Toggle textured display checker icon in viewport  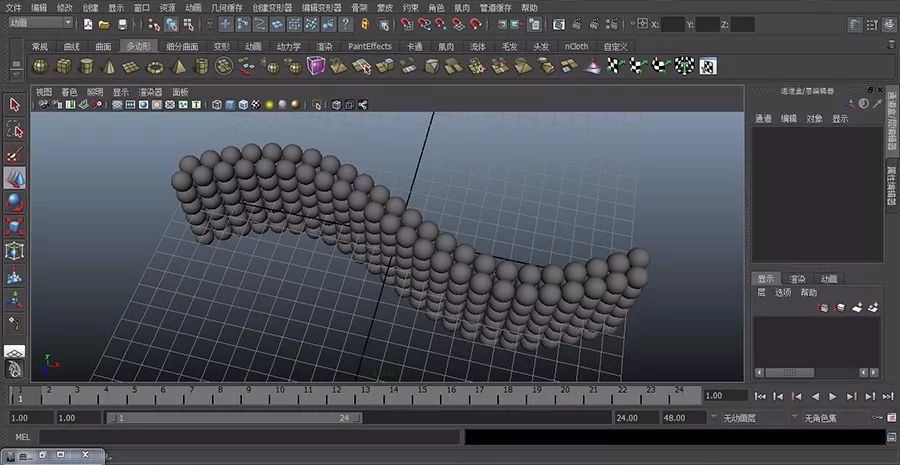click(x=256, y=104)
